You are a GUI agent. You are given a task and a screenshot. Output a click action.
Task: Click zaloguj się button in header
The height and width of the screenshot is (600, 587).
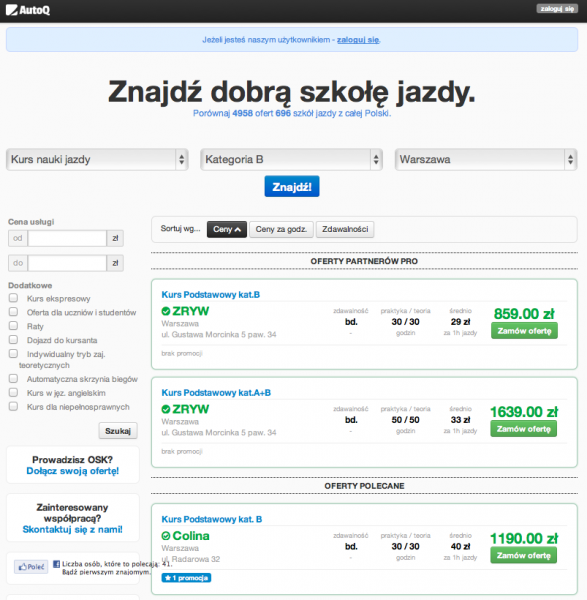[x=557, y=9]
